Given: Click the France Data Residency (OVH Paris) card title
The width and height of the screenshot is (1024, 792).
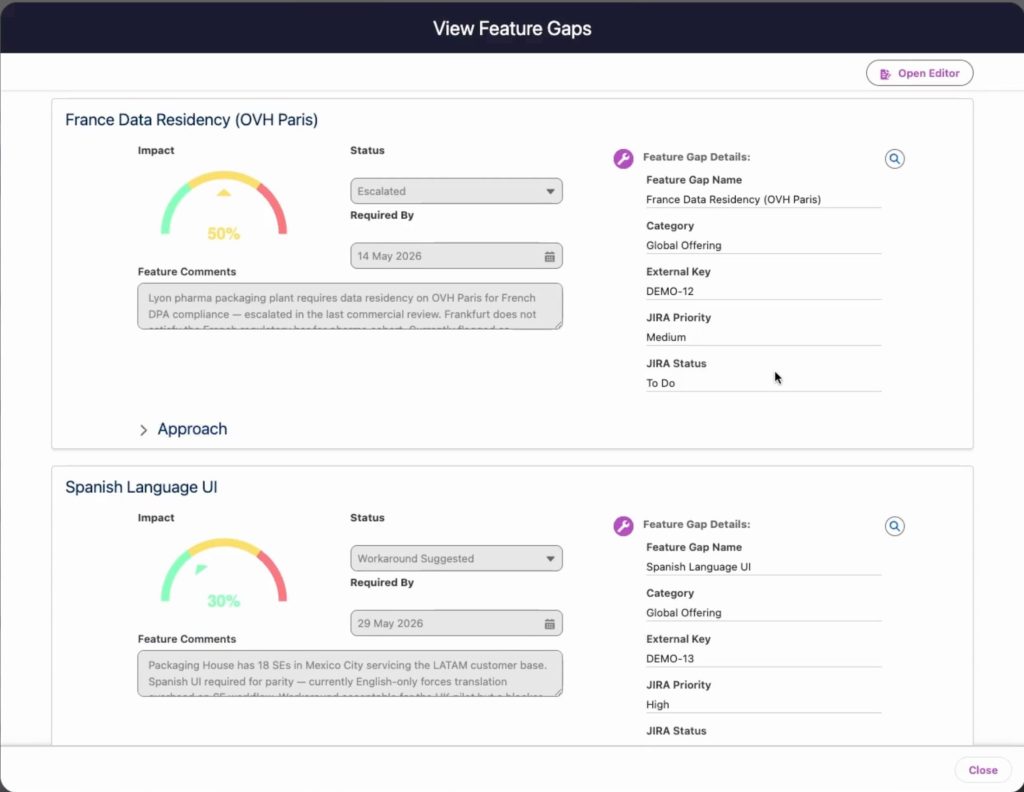Looking at the screenshot, I should pos(191,120).
